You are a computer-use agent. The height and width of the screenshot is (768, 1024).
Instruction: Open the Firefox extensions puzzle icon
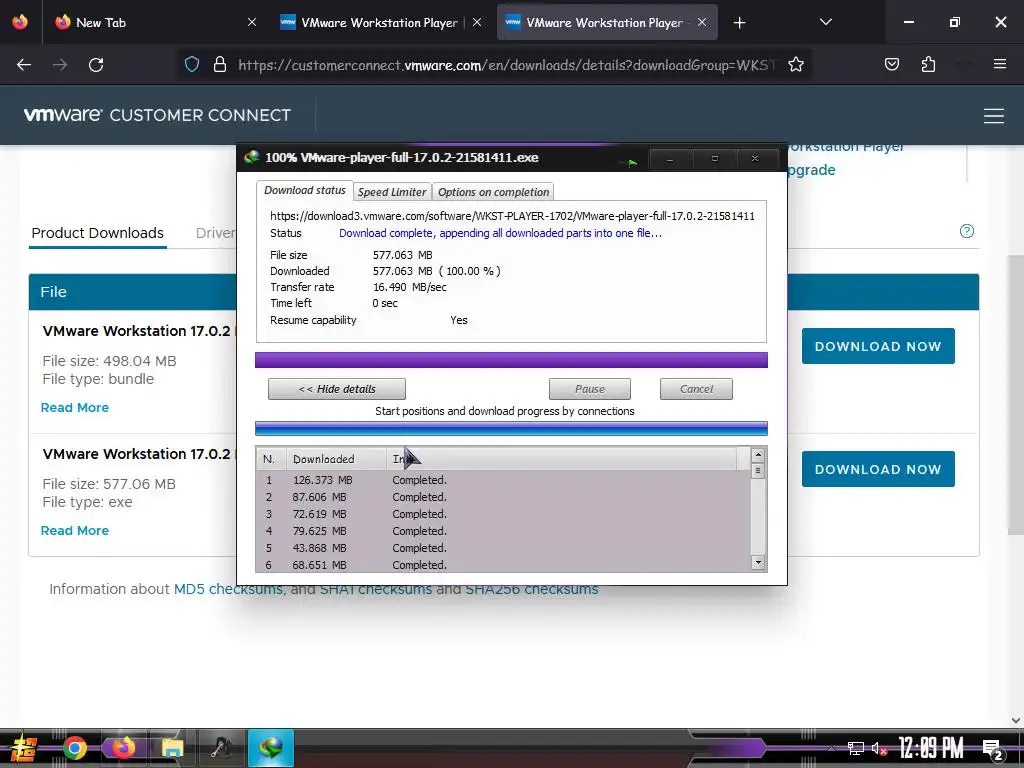pos(928,64)
